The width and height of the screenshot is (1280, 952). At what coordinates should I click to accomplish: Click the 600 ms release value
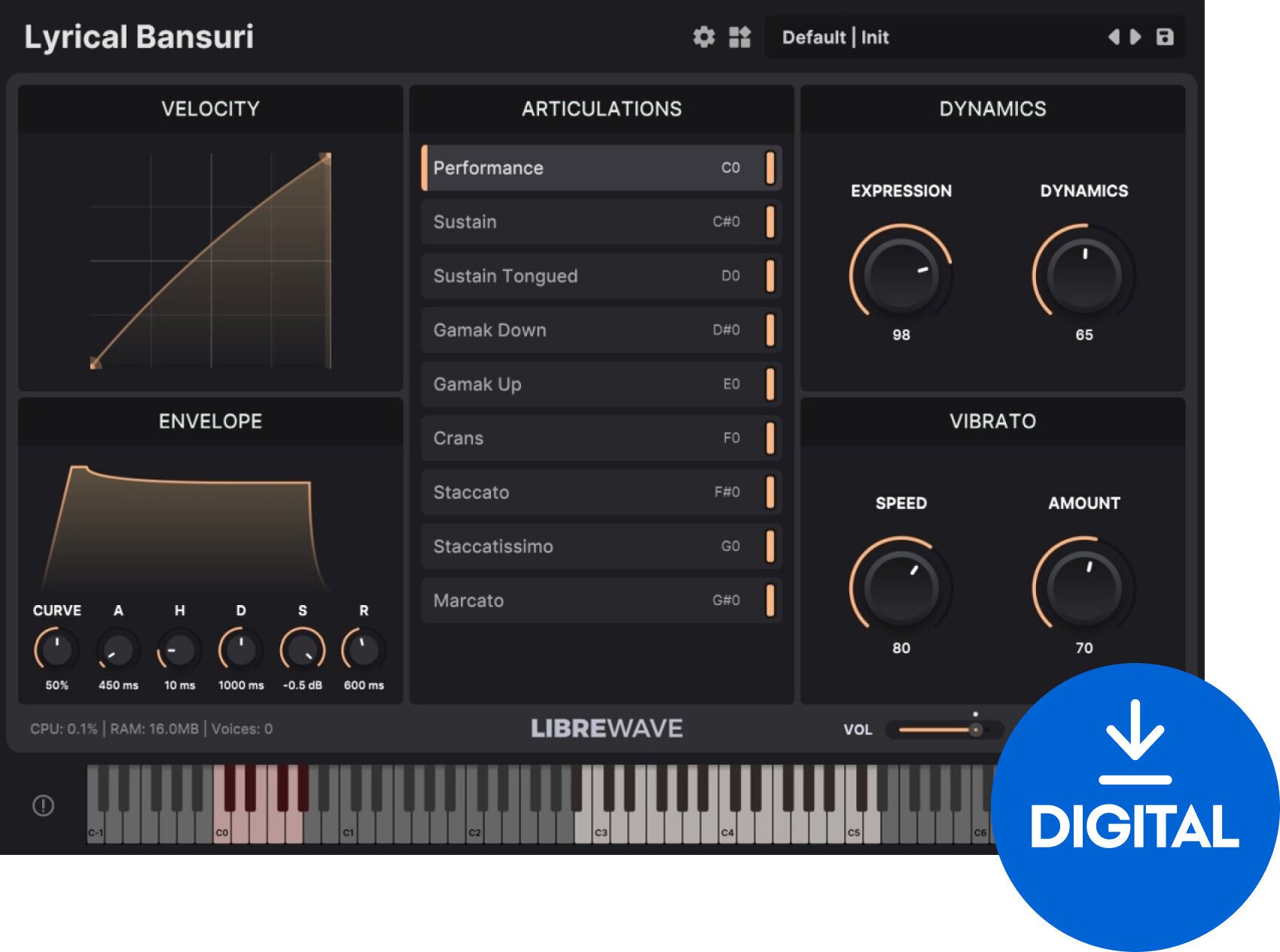coord(364,685)
